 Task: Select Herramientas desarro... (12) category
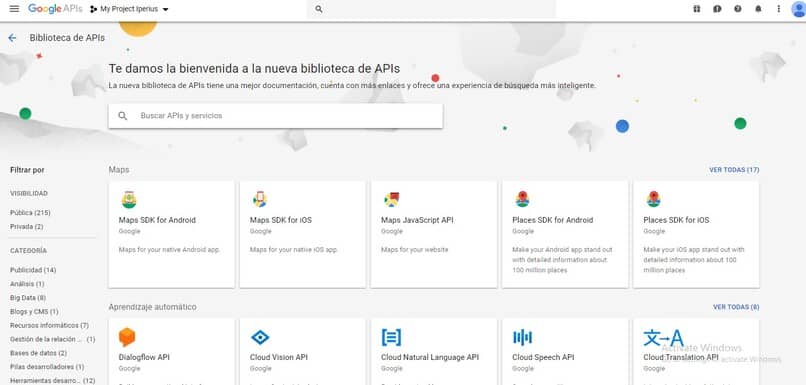pos(52,381)
